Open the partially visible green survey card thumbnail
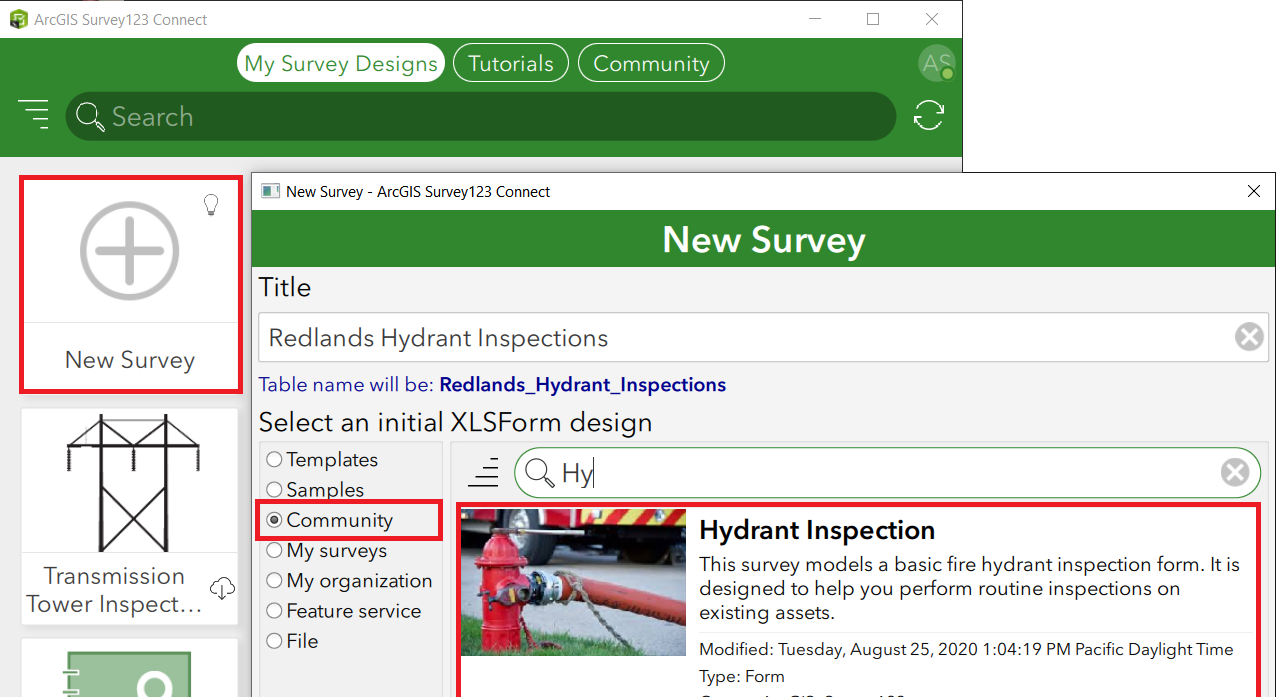 click(x=130, y=674)
